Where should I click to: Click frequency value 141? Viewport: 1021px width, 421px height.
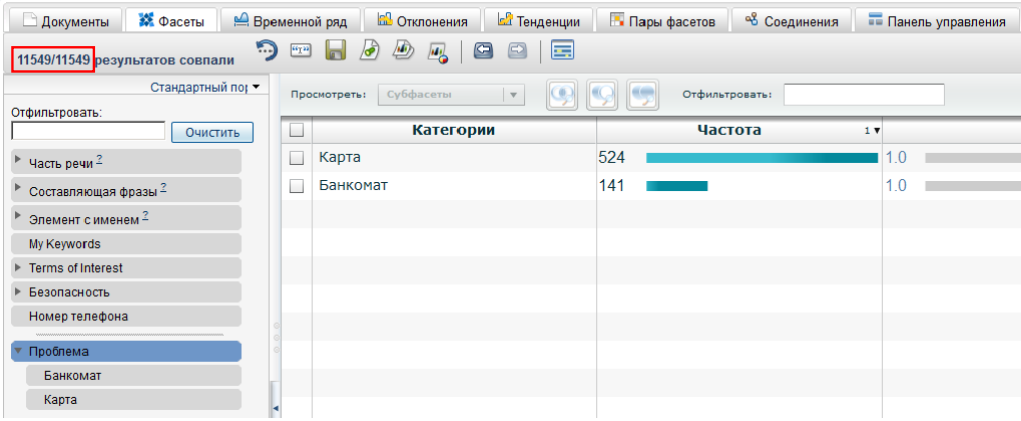pos(611,186)
